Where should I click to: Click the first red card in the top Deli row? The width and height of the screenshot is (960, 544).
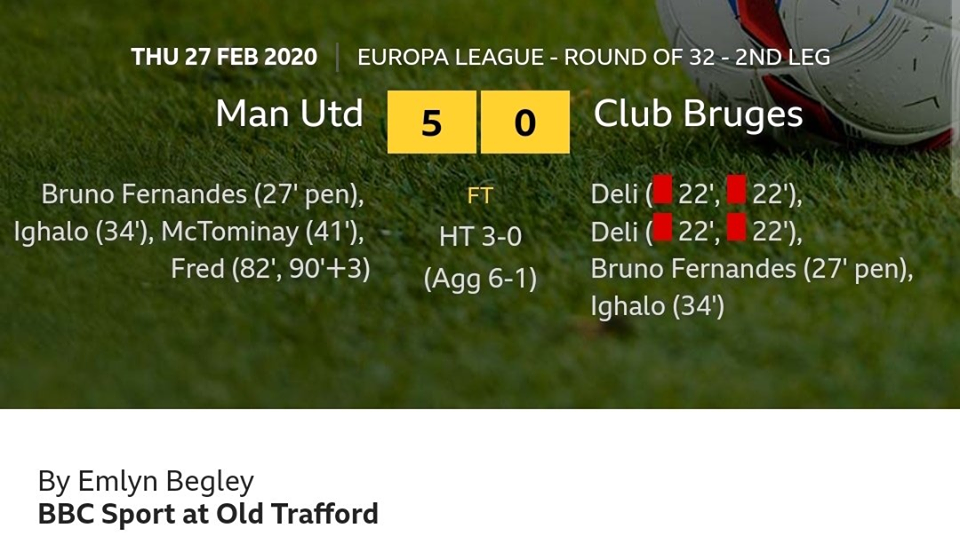pyautogui.click(x=662, y=192)
